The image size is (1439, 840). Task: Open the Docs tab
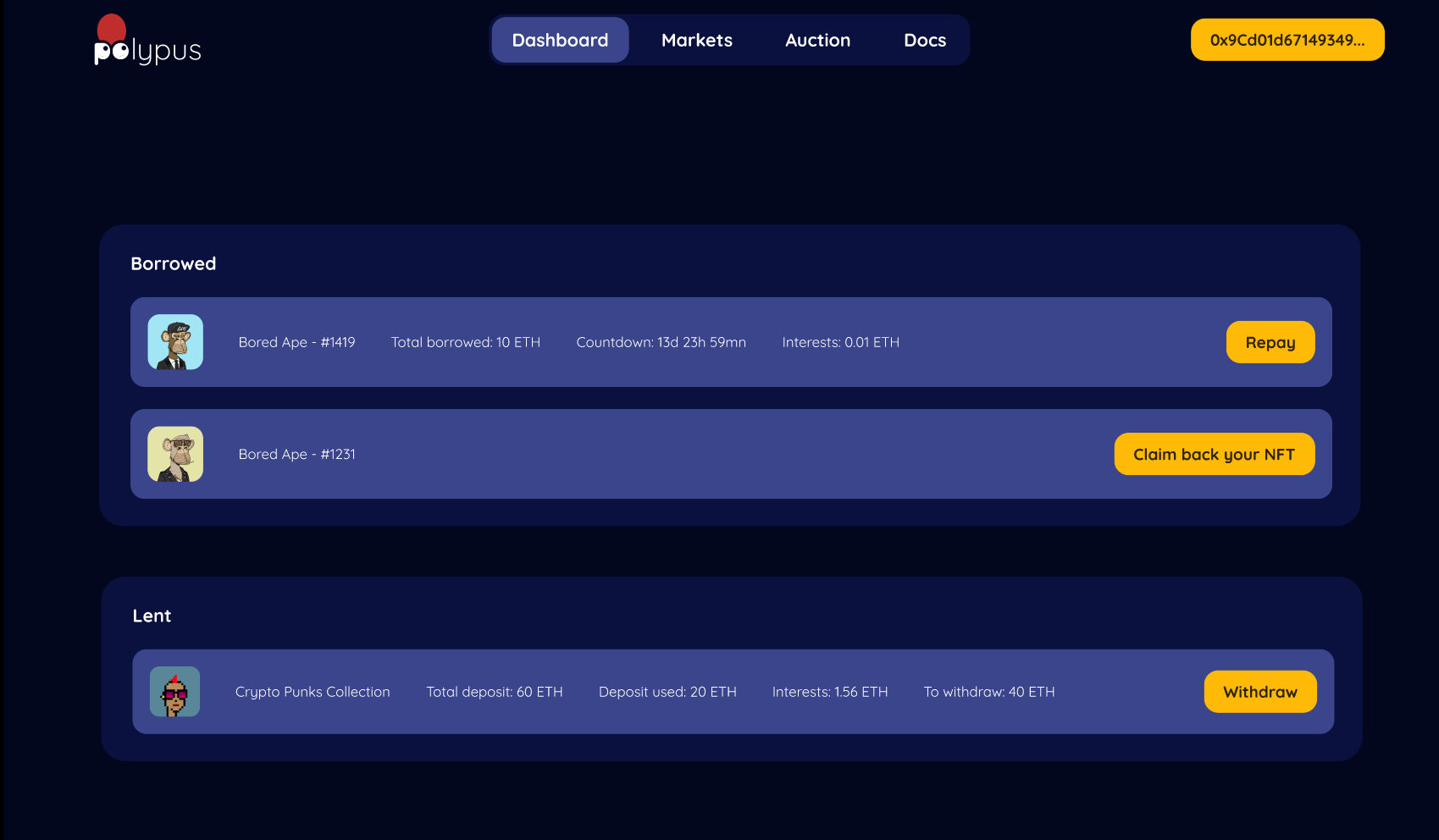(925, 40)
